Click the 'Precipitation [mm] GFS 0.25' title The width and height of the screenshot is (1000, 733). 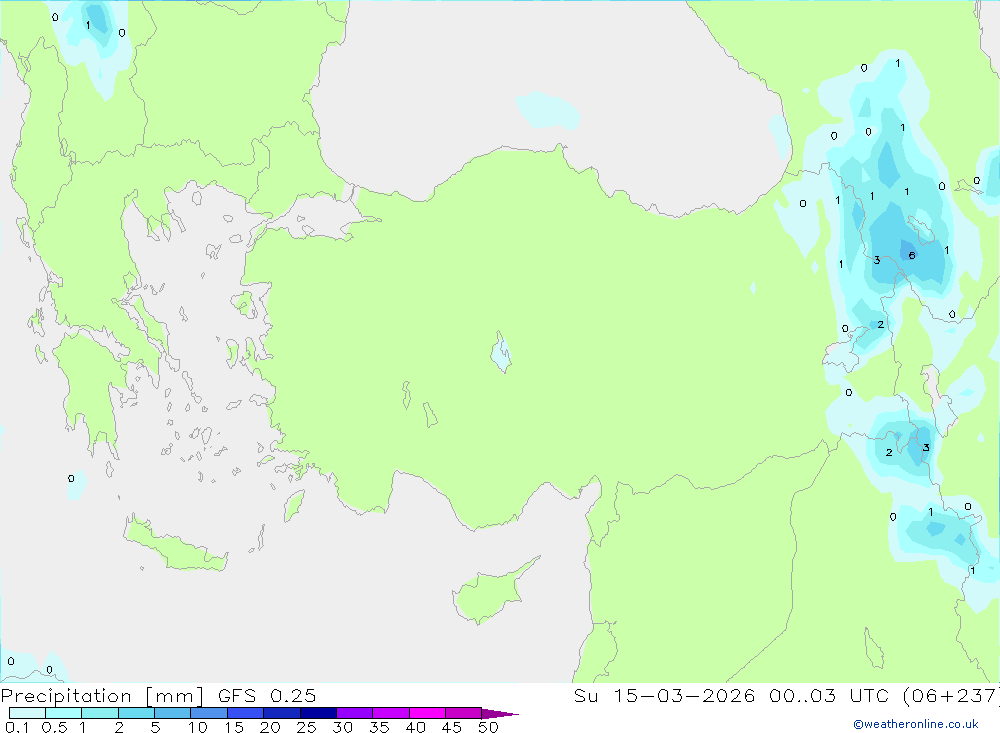tap(158, 695)
